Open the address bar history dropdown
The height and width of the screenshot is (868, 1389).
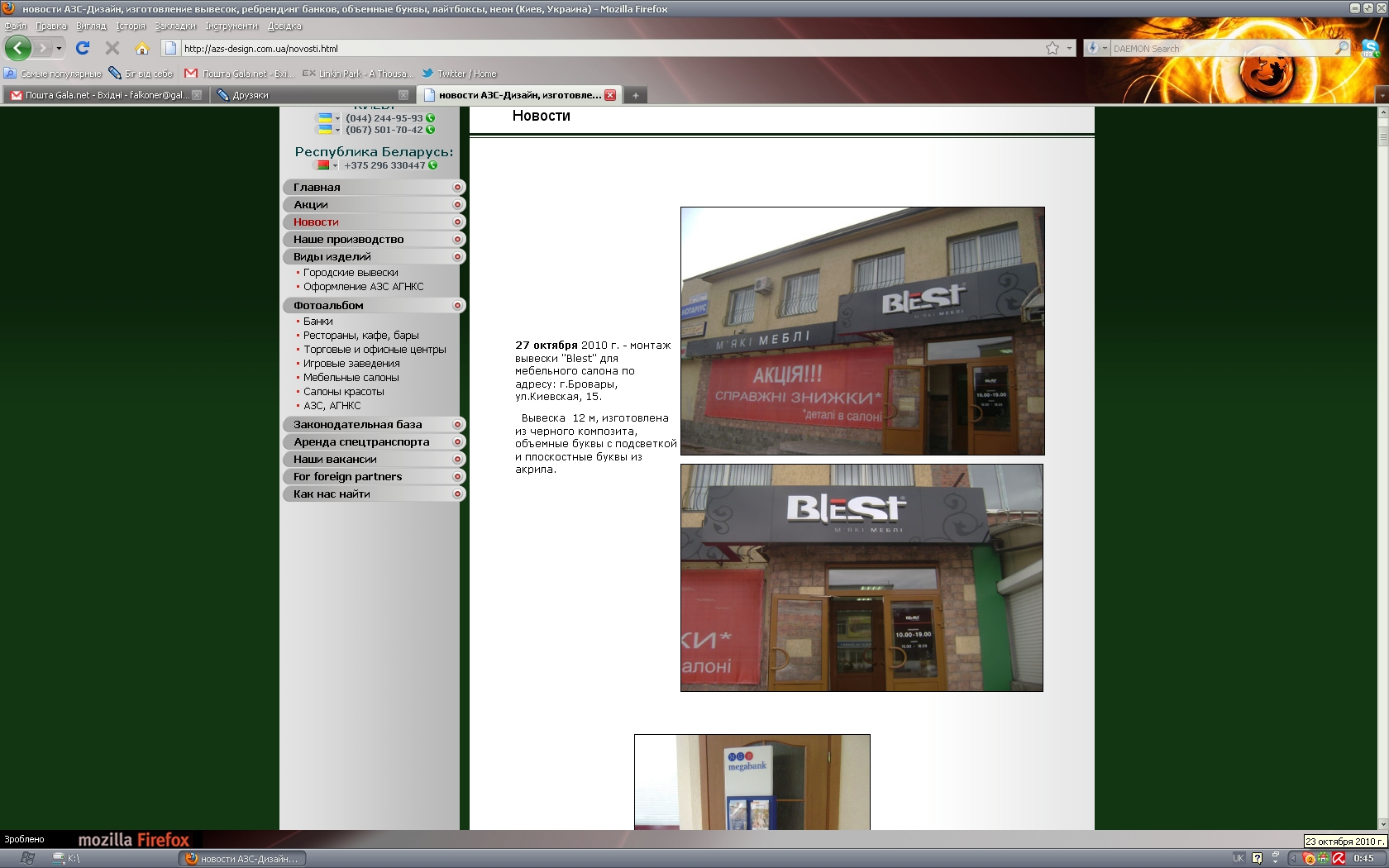(x=1069, y=48)
